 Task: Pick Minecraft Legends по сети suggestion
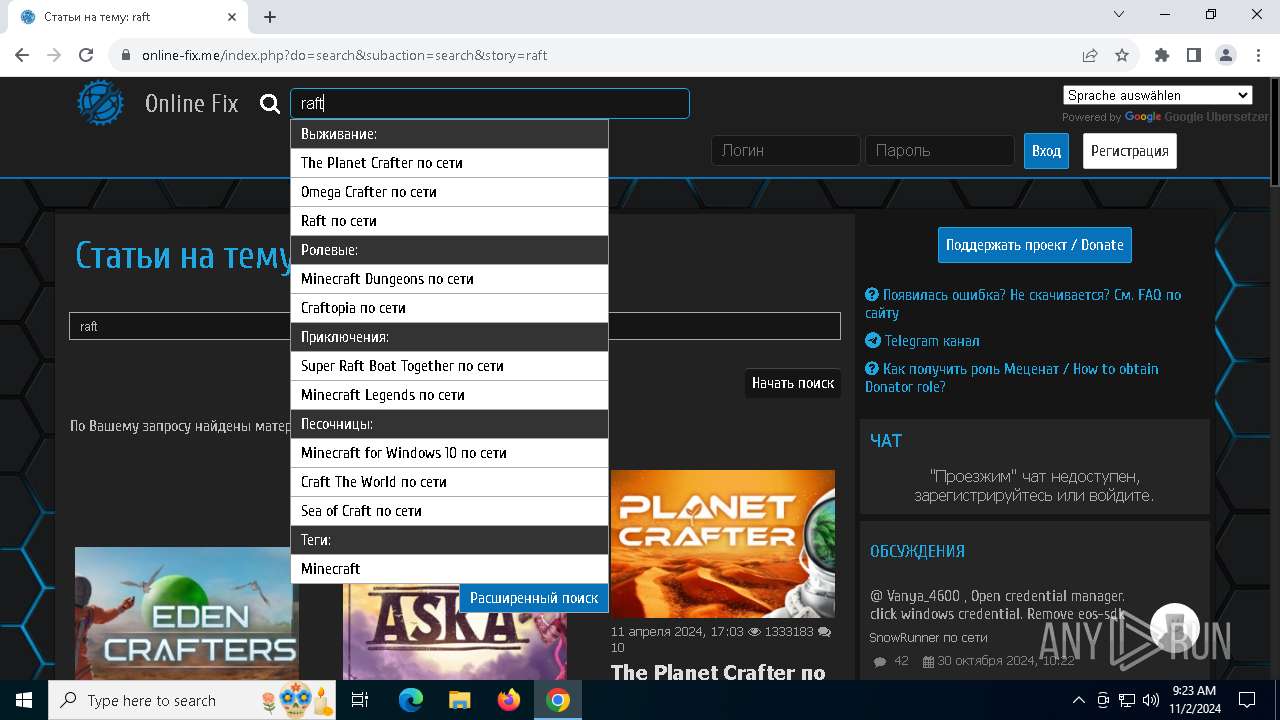pyautogui.click(x=449, y=394)
